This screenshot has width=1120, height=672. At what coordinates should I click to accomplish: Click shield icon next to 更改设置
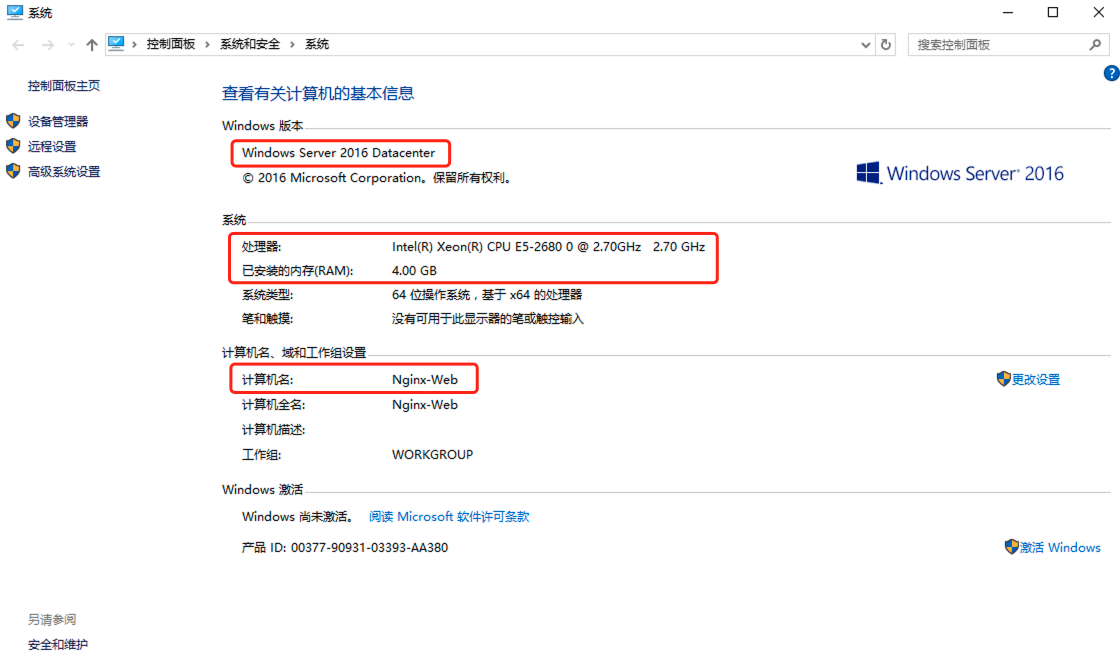(x=1004, y=378)
